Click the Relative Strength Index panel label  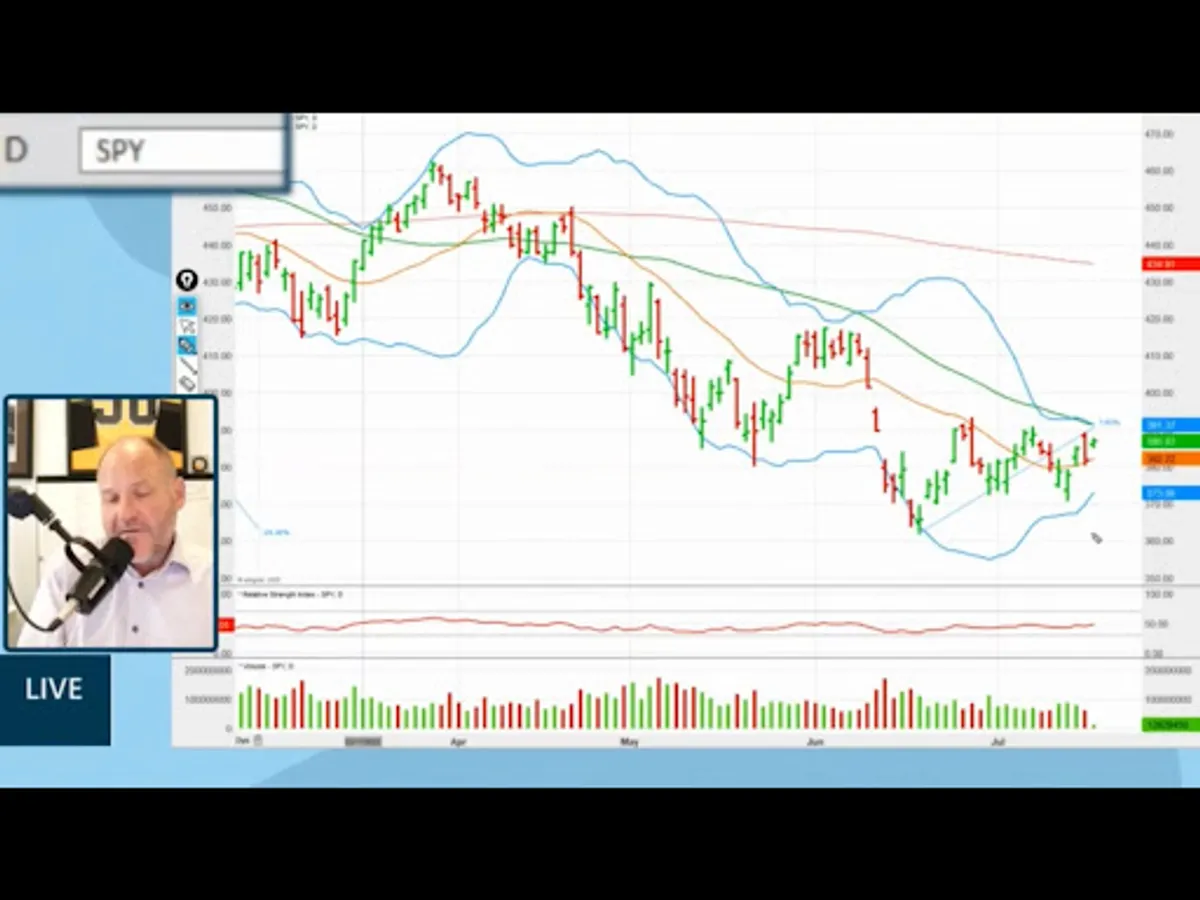290,595
